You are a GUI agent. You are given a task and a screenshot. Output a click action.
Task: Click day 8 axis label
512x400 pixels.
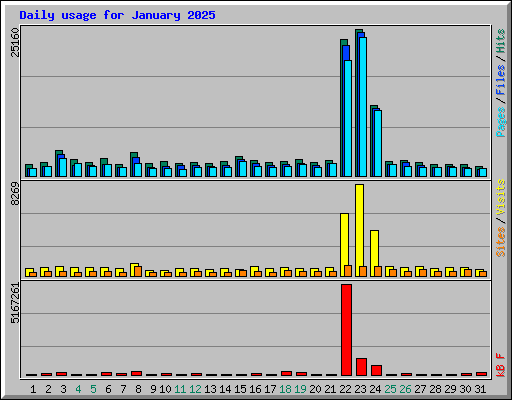[138, 389]
